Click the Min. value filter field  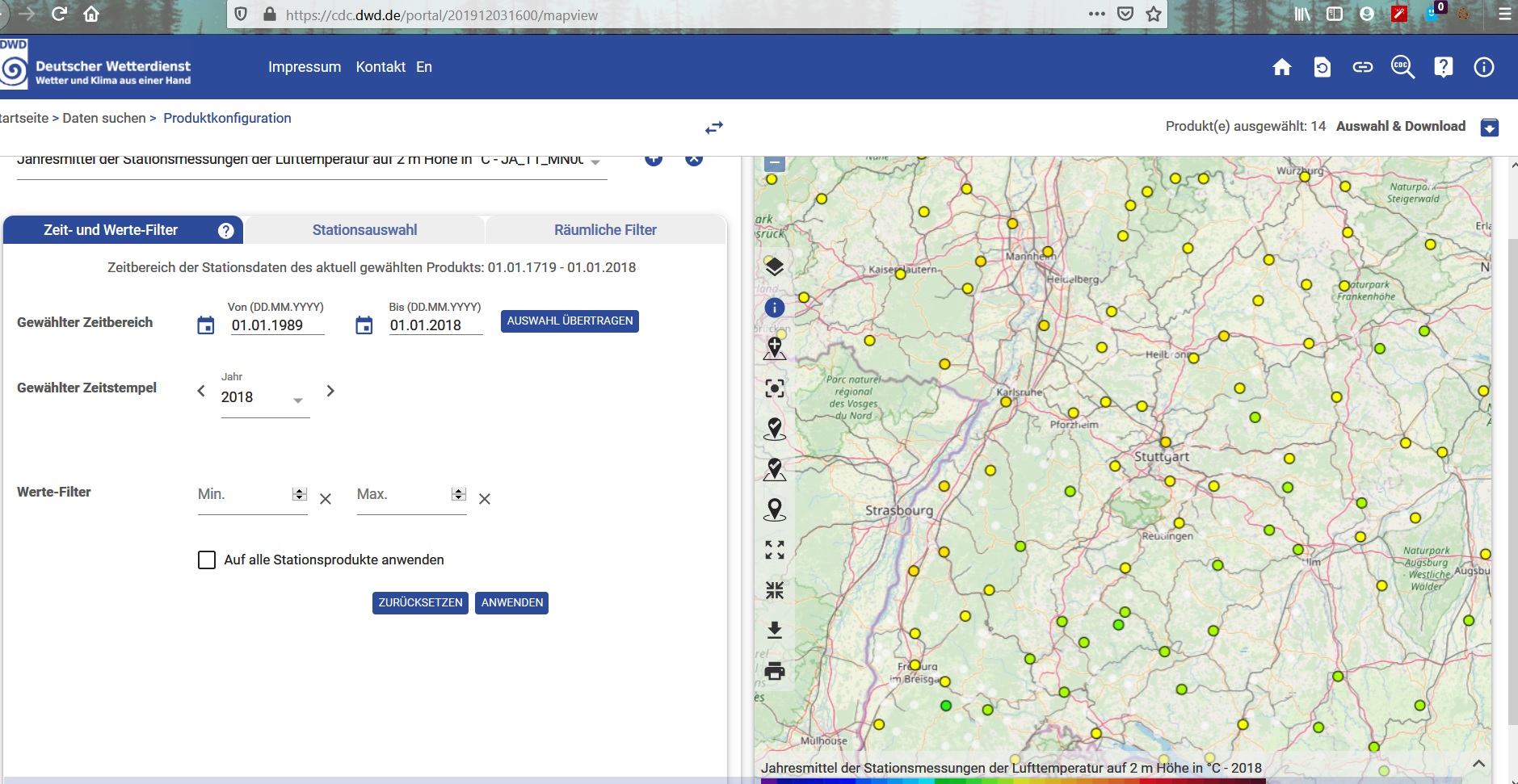point(242,495)
